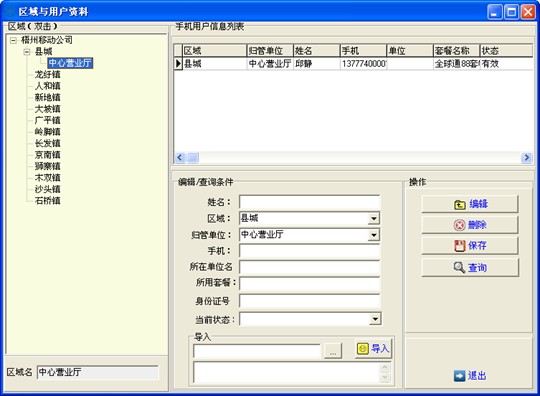The height and width of the screenshot is (396, 540).
Task: Click the 查询 search button
Action: coord(470,268)
